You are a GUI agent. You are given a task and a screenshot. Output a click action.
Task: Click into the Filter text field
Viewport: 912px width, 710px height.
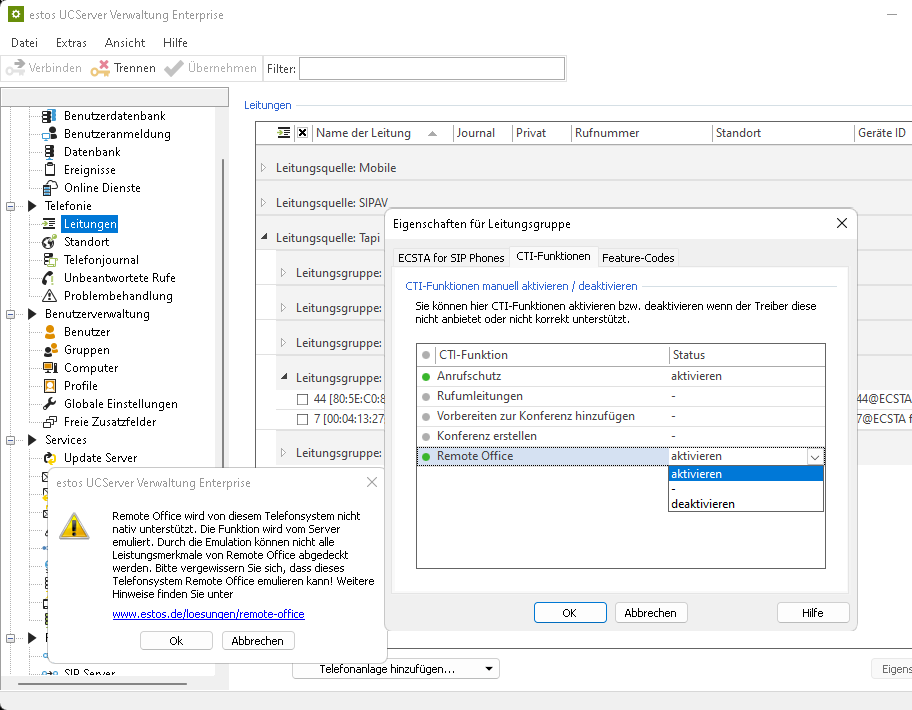(x=431, y=68)
